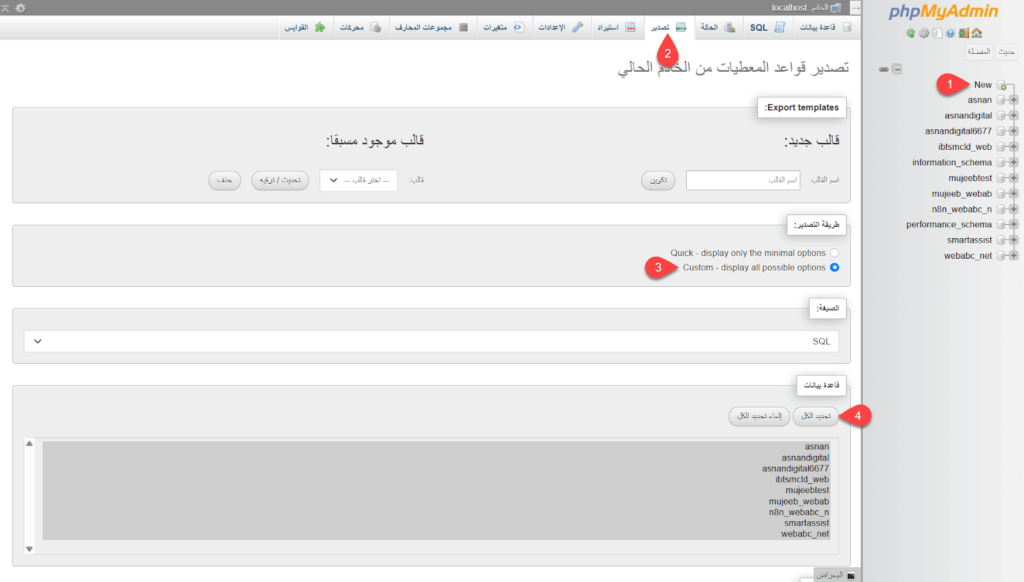Click the template name input field

743,180
